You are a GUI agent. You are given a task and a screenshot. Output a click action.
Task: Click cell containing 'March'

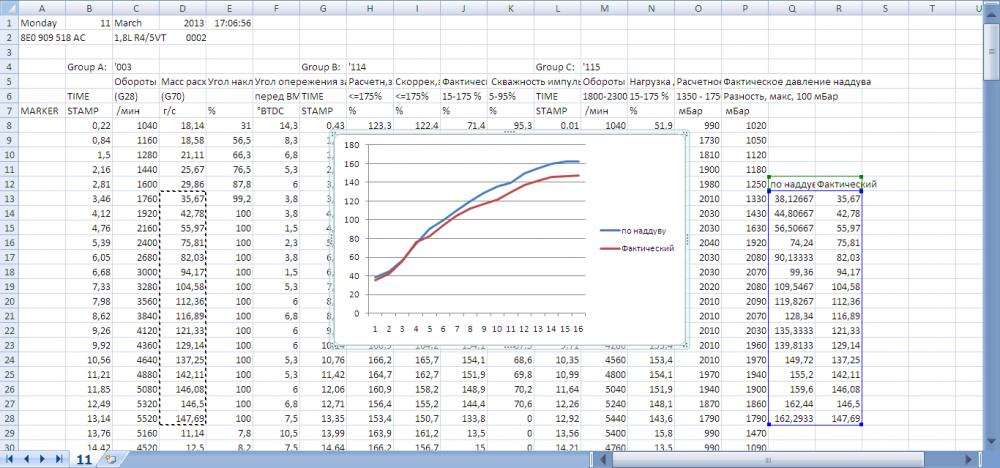[136, 23]
